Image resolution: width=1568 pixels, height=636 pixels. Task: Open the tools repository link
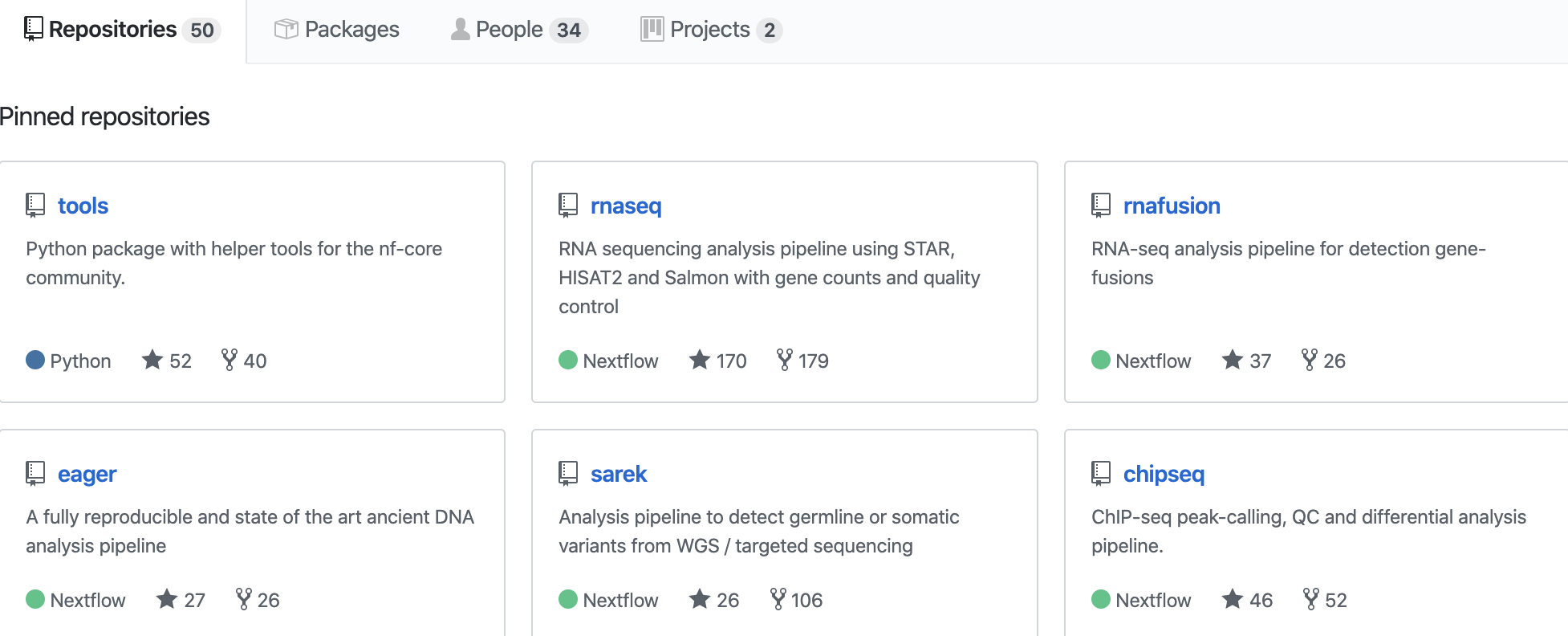pyautogui.click(x=83, y=206)
